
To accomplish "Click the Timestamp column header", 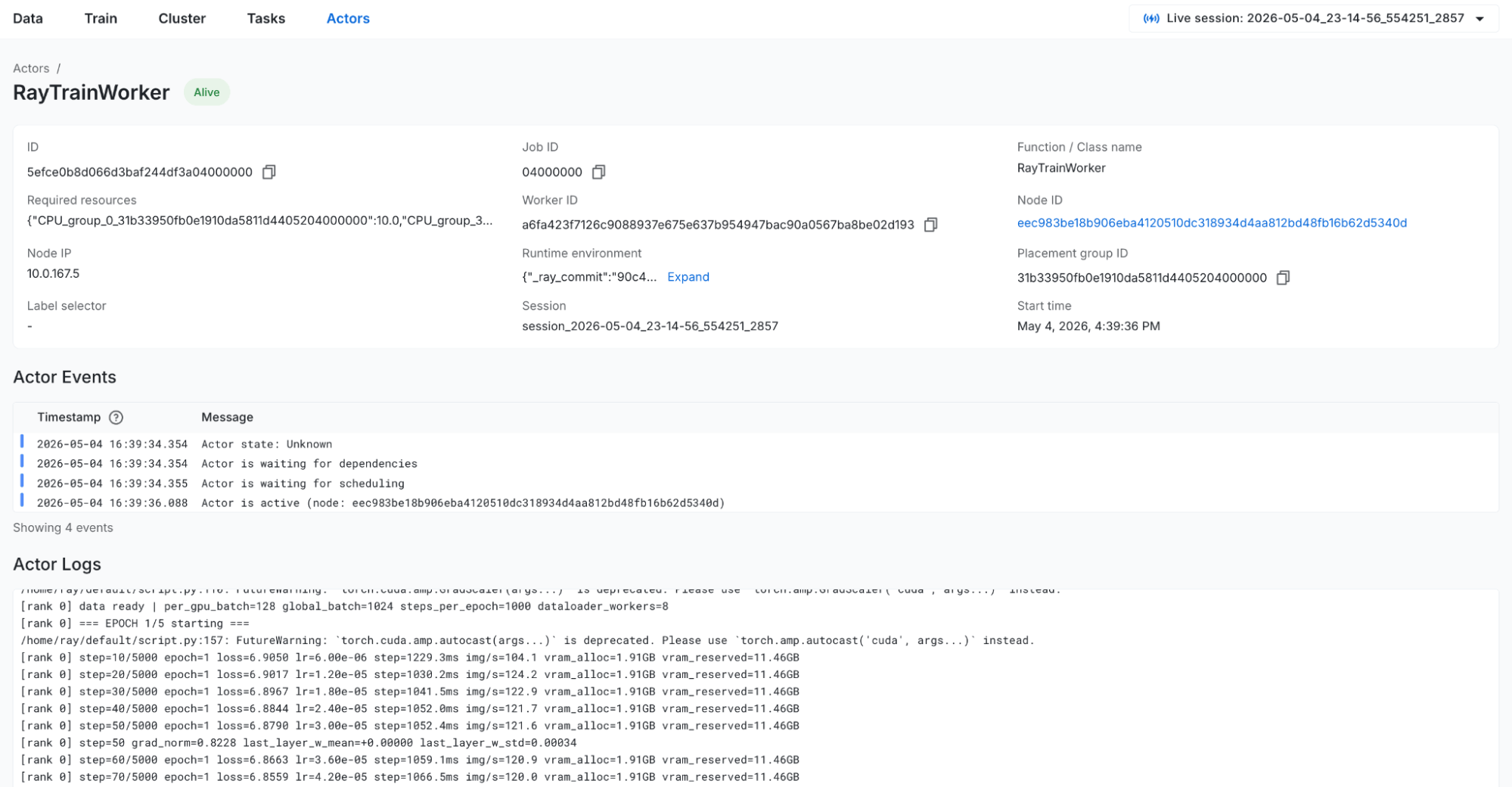I will 69,418.
